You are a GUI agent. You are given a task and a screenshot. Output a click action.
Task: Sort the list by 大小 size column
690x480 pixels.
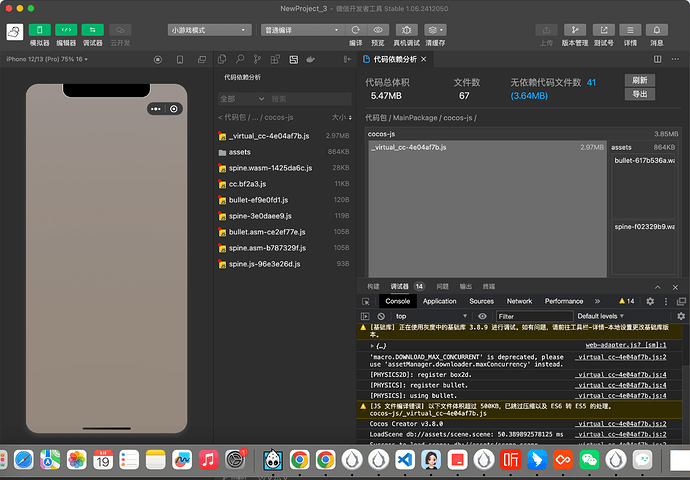click(x=341, y=117)
